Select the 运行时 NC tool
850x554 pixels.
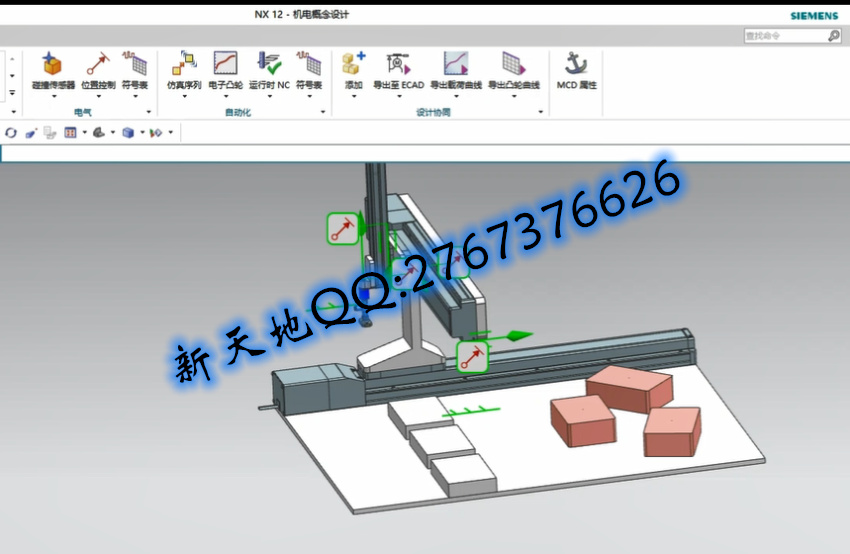[269, 66]
